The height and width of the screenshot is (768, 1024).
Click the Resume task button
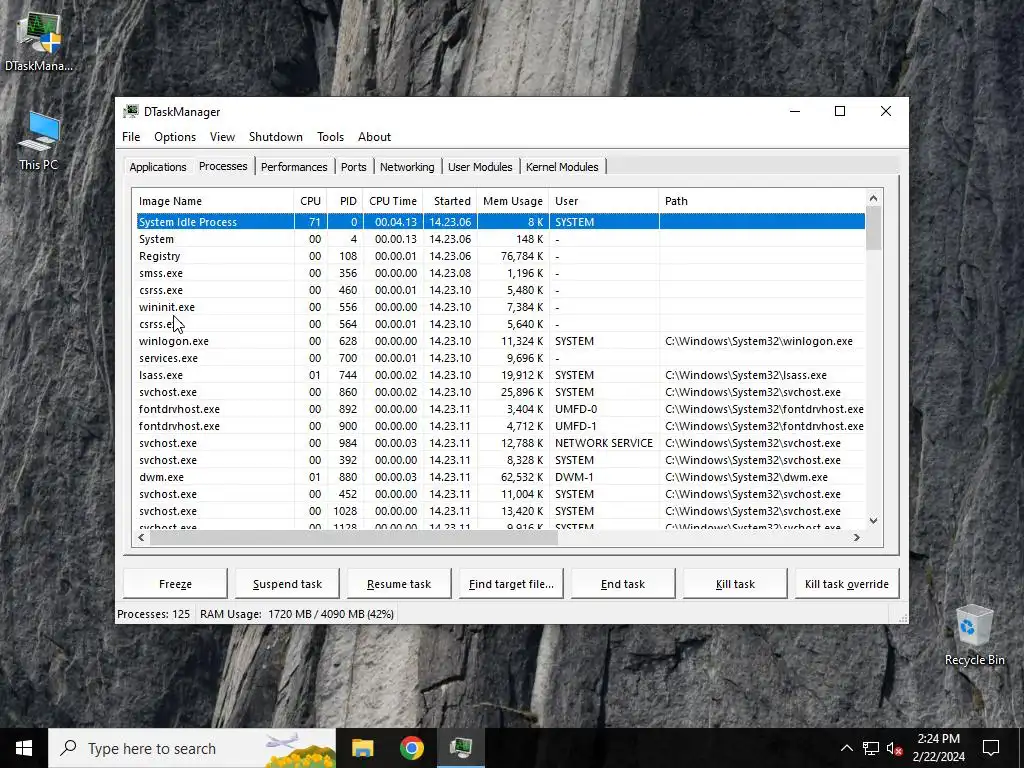(399, 584)
